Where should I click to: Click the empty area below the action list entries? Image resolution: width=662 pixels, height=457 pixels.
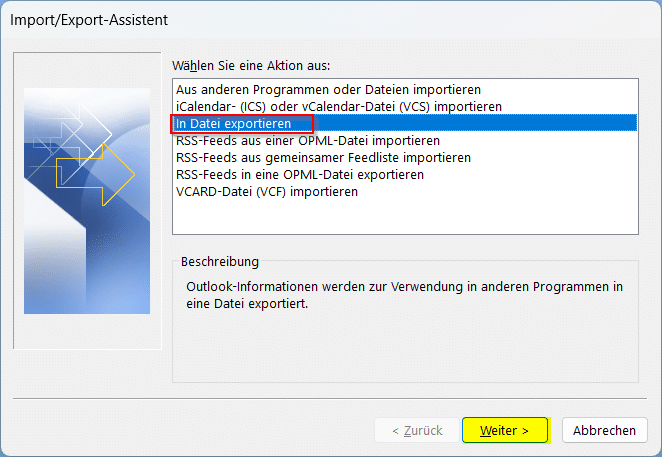pos(404,216)
